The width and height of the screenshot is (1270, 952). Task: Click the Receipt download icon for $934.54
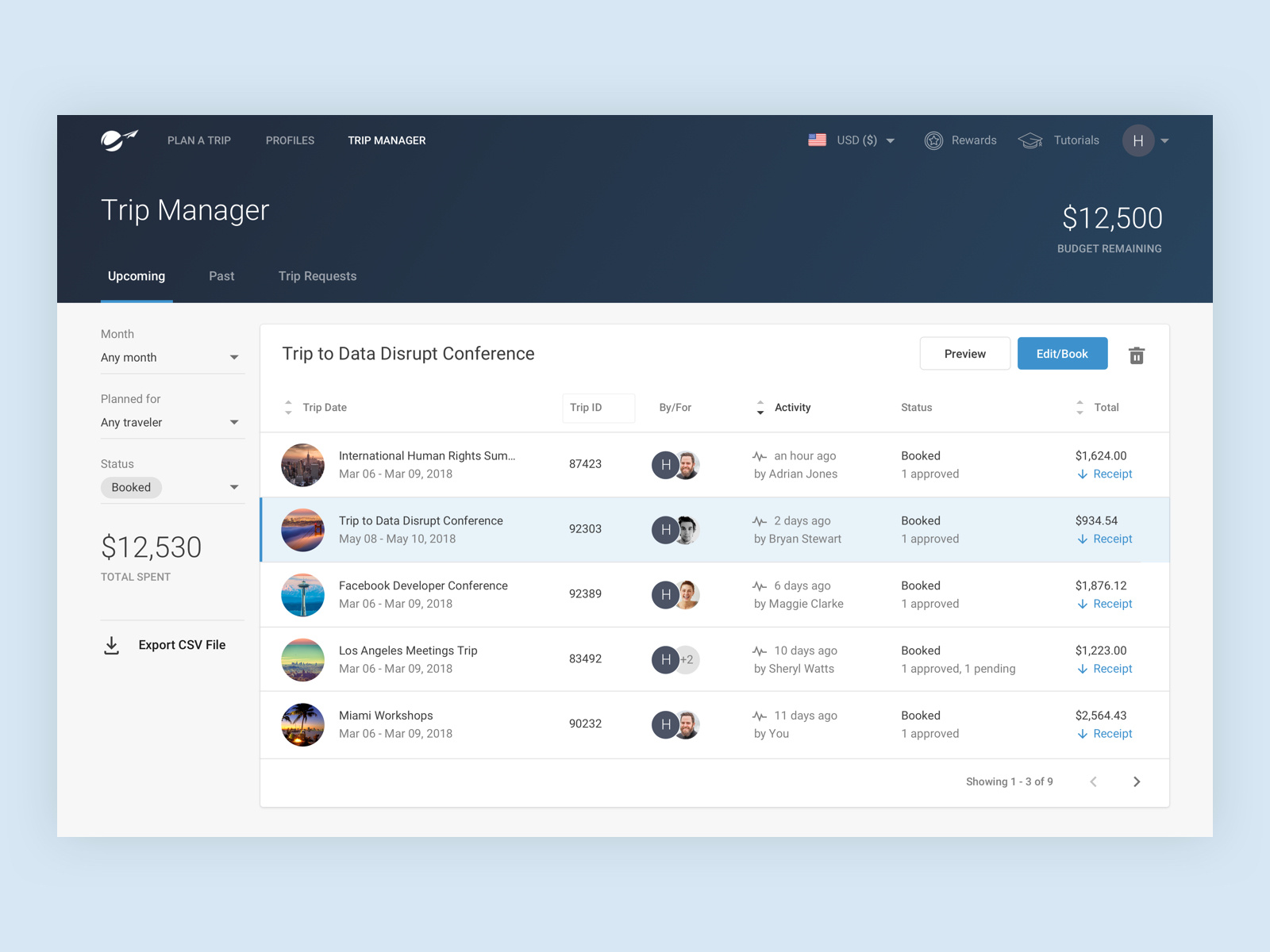tap(1083, 539)
